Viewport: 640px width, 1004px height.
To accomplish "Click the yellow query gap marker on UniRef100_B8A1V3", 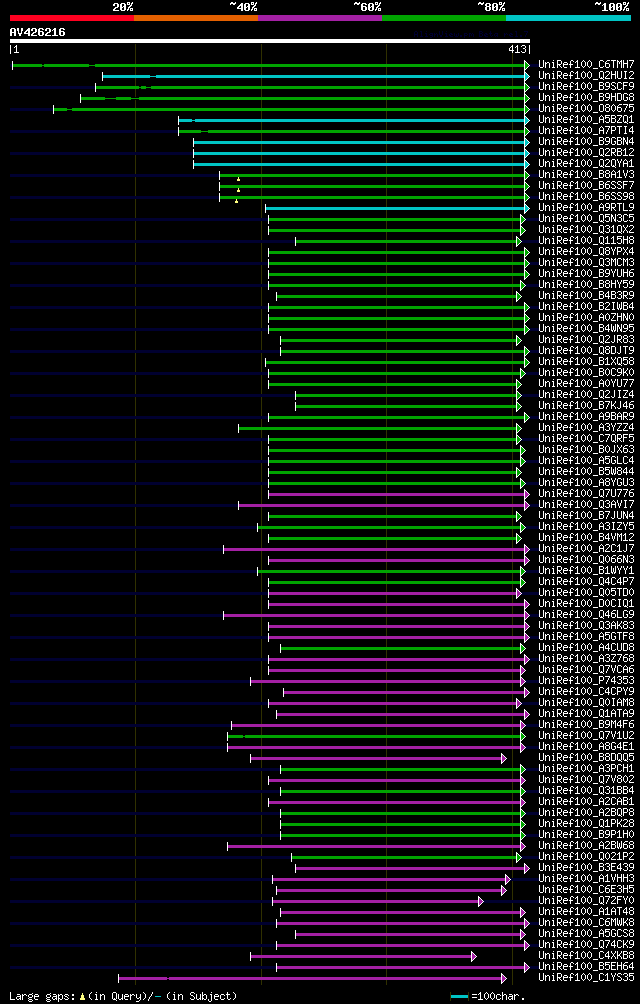I will pyautogui.click(x=238, y=179).
